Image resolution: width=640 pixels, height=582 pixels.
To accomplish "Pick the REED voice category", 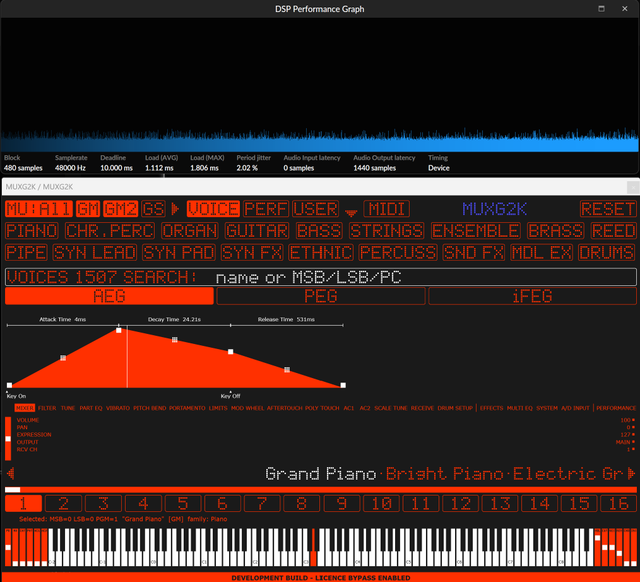I will click(613, 231).
